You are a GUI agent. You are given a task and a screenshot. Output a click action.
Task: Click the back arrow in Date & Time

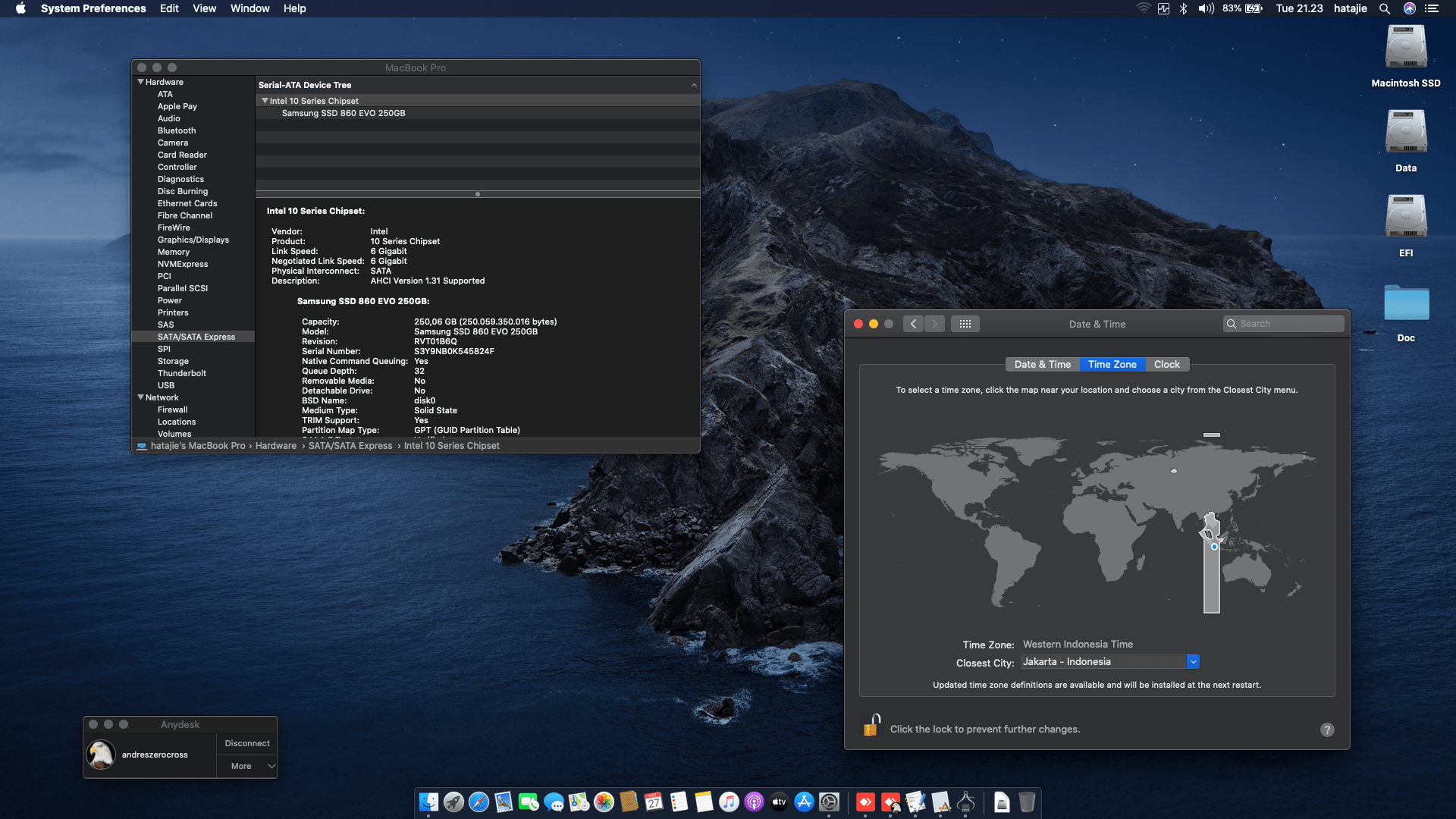coord(913,324)
